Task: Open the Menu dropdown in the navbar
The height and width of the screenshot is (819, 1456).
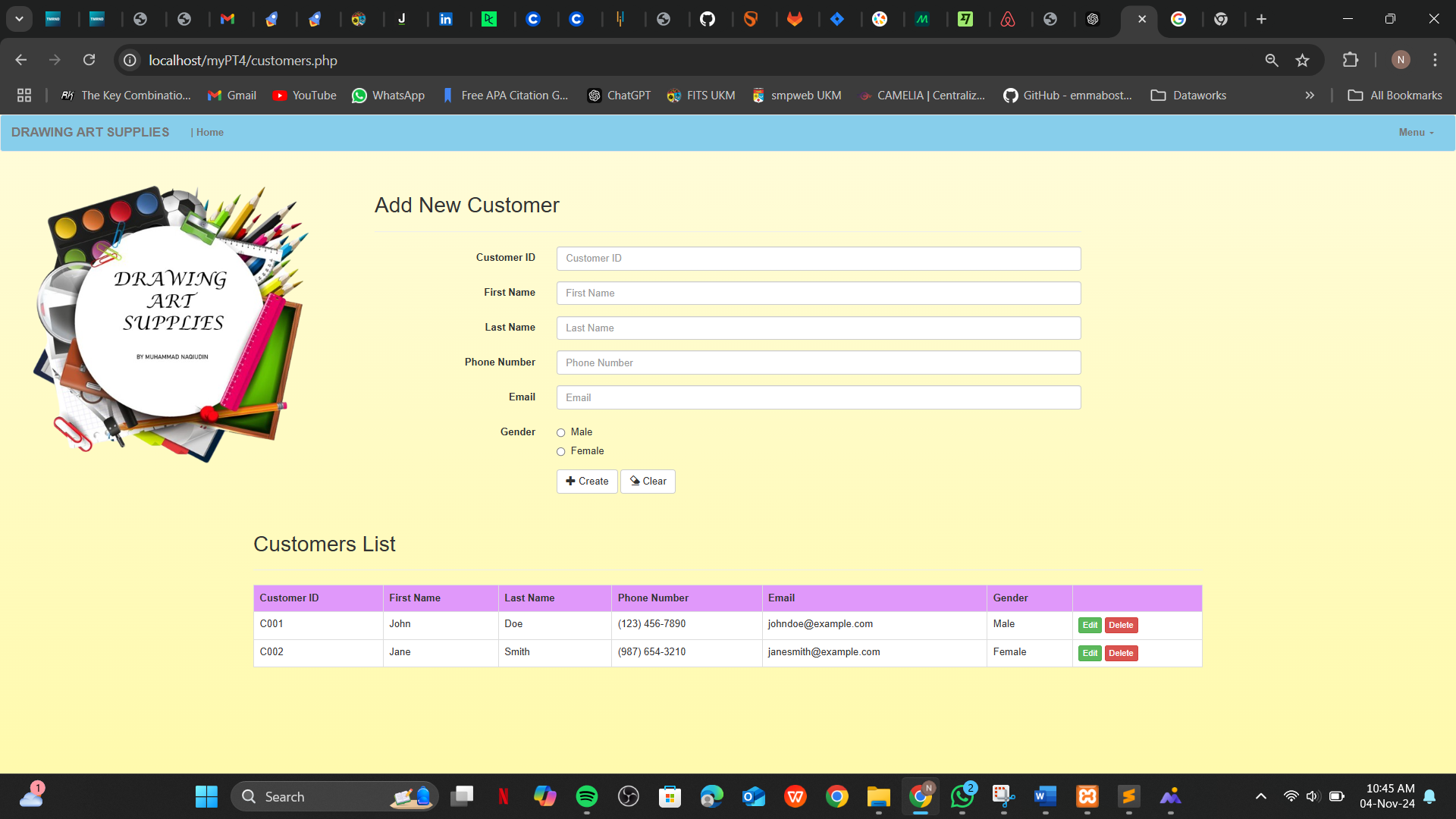Action: (x=1415, y=132)
